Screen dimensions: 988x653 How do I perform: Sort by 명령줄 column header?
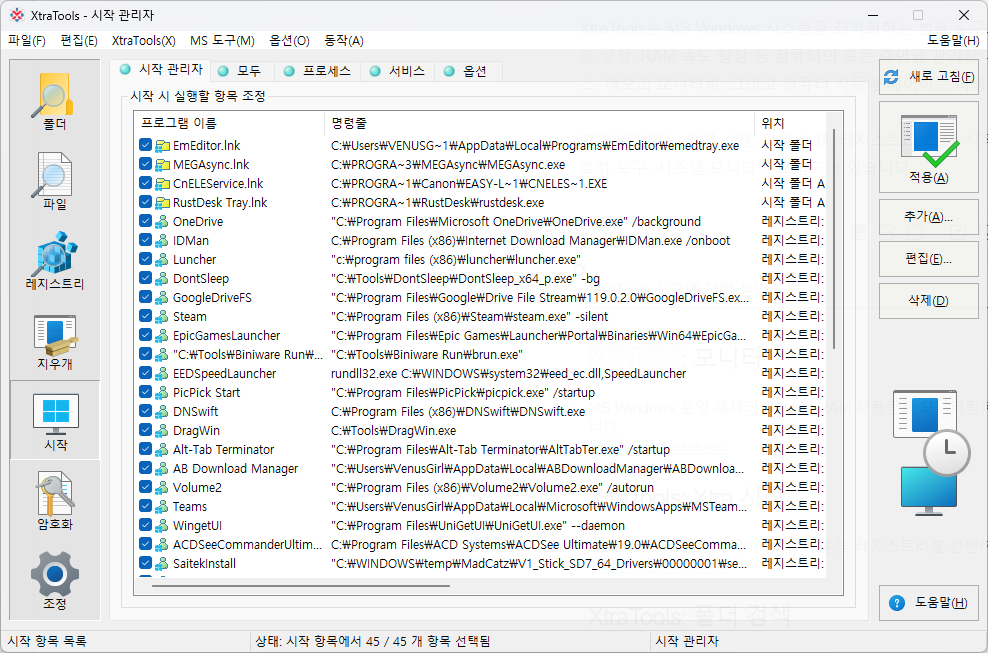539,123
